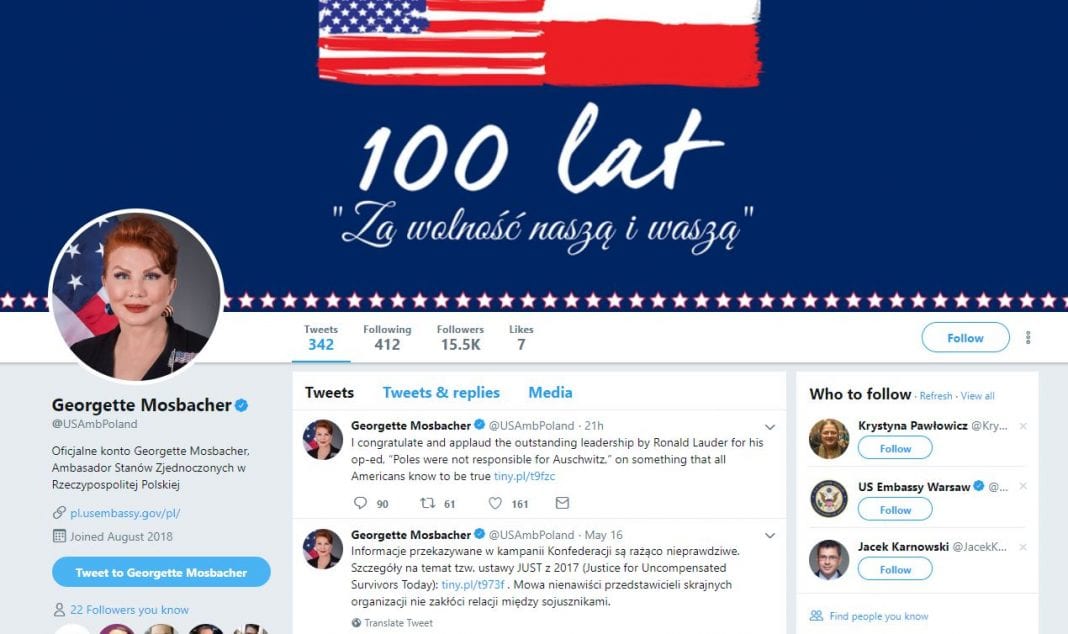
Task: Dismiss US Embassy Warsaw follow suggestion
Action: pos(1022,486)
